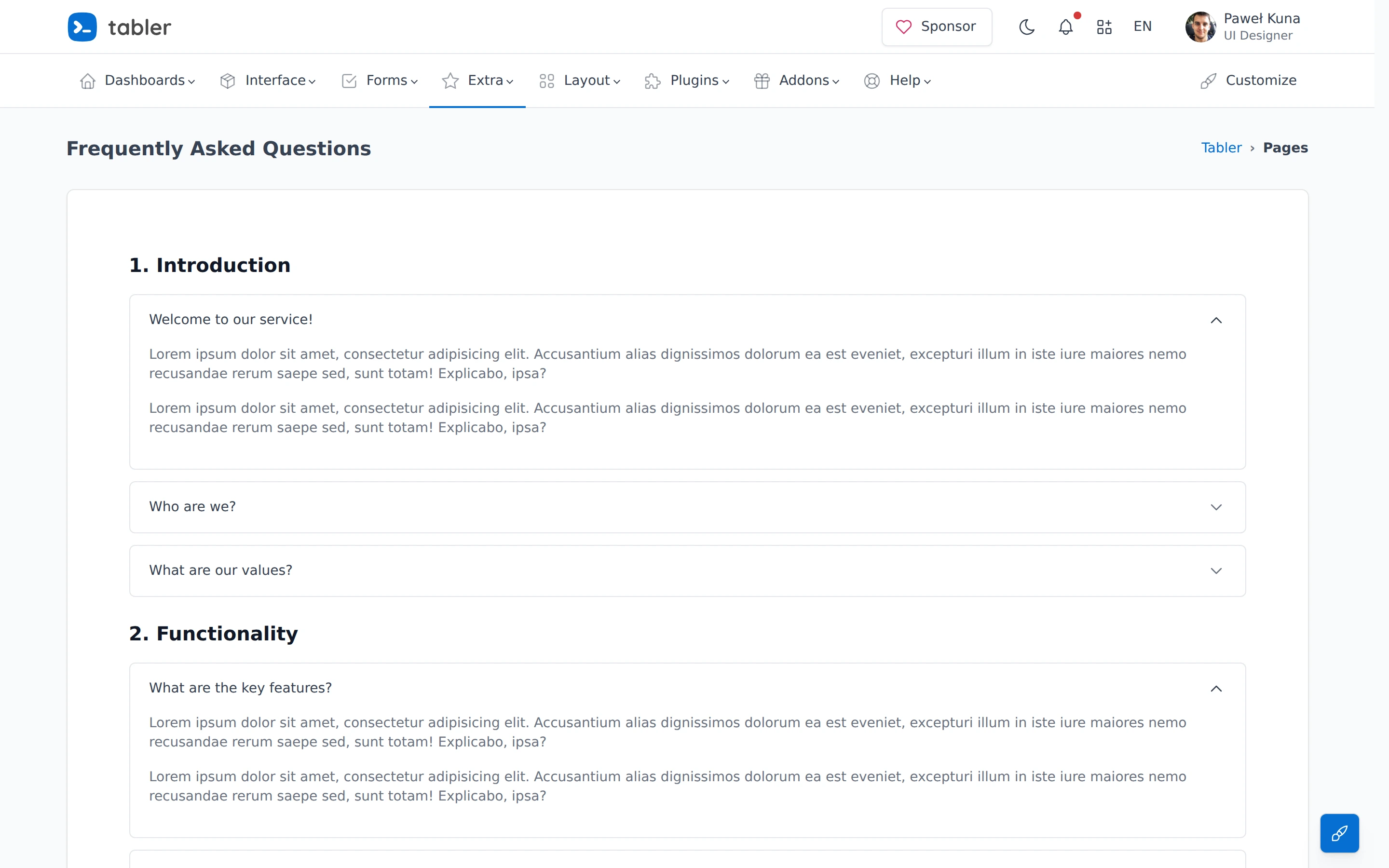This screenshot has width=1389, height=868.
Task: Expand 'Who are we?' chevron
Action: tap(1216, 507)
